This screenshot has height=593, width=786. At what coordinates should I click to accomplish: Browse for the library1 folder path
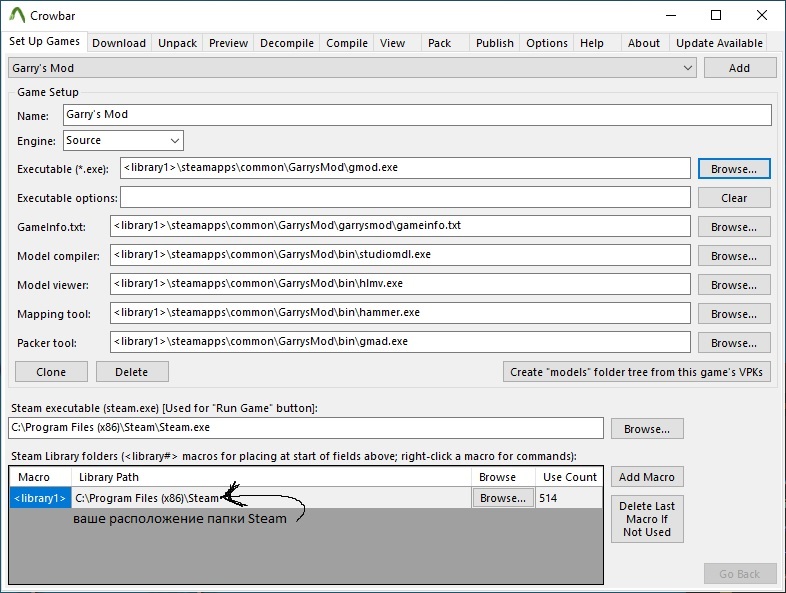(x=503, y=498)
